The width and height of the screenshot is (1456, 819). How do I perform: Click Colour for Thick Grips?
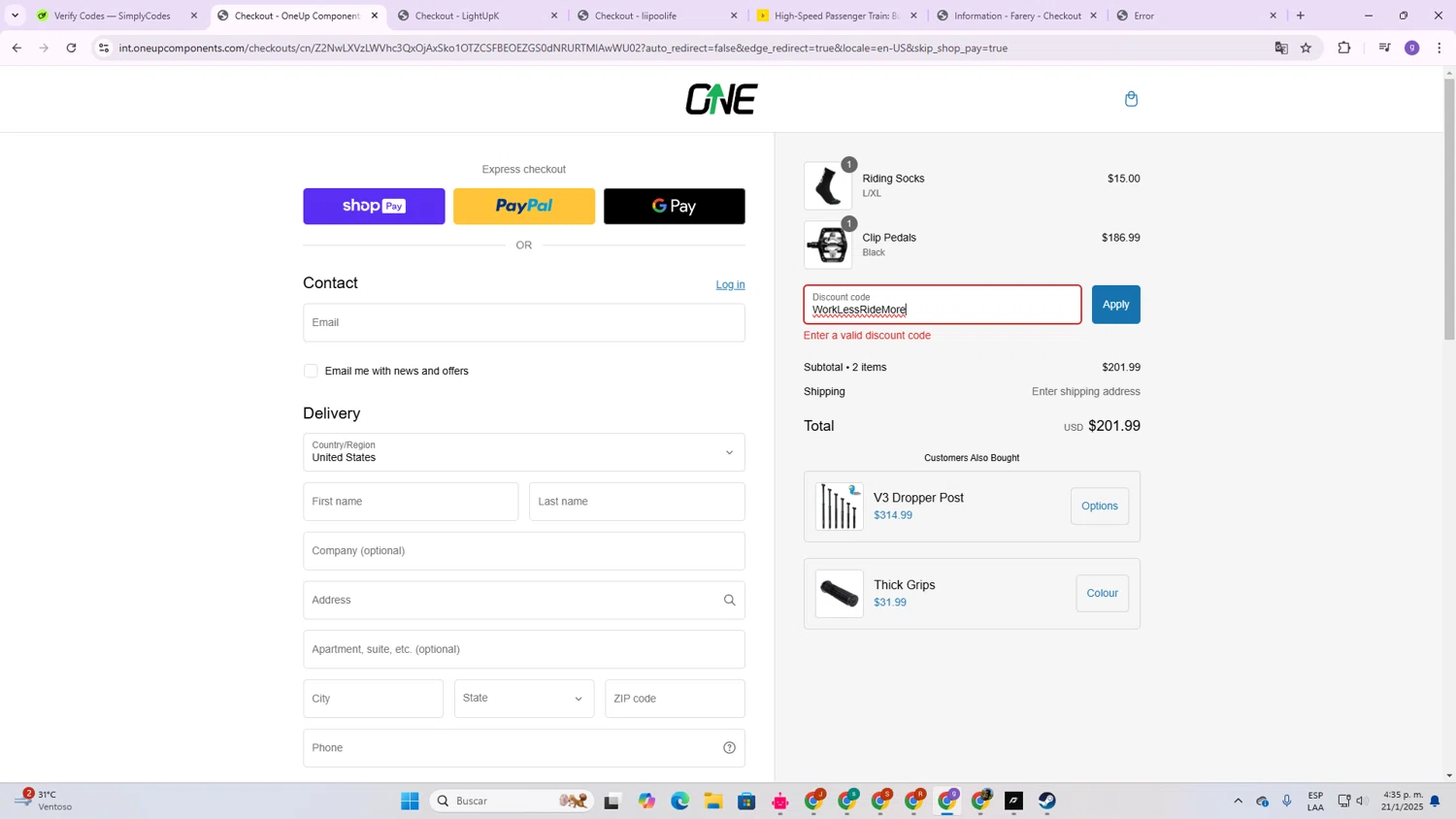[1102, 594]
